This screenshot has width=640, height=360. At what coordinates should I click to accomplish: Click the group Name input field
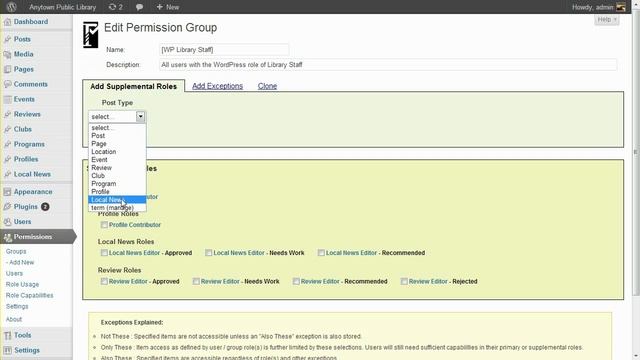click(x=224, y=50)
